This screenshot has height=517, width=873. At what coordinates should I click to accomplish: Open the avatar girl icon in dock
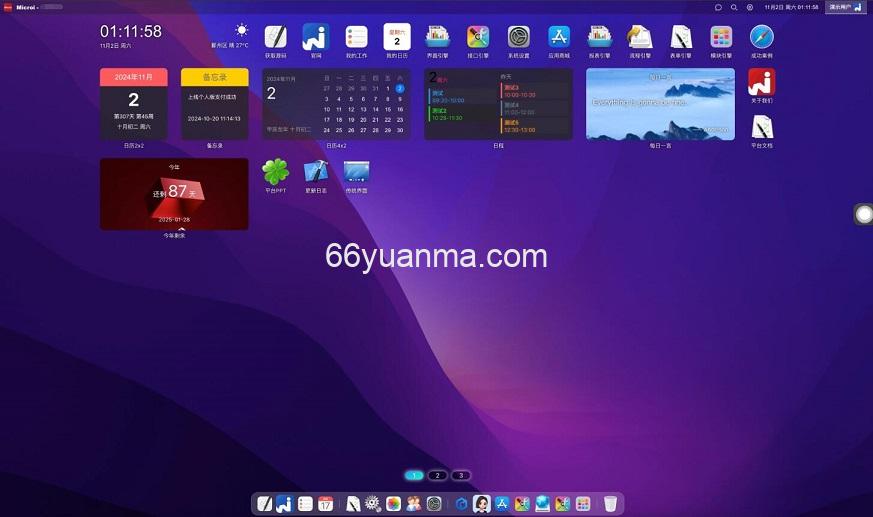[x=482, y=504]
